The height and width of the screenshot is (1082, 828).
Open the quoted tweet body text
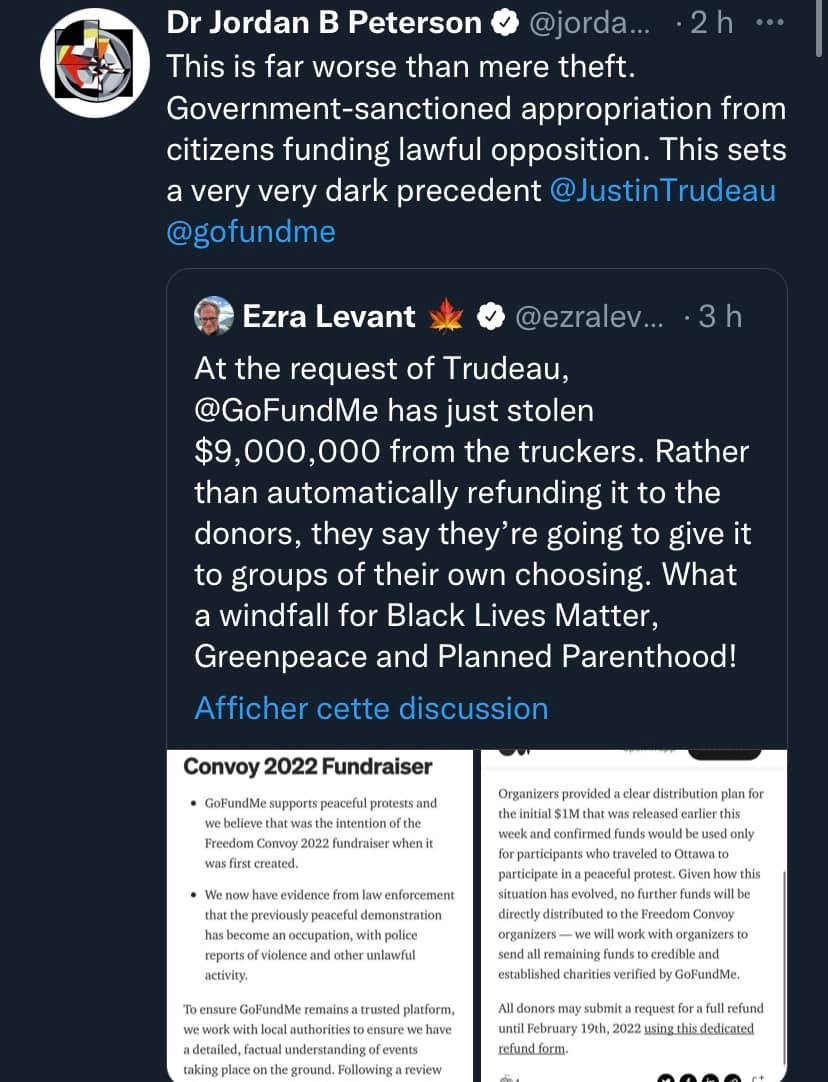coord(470,513)
